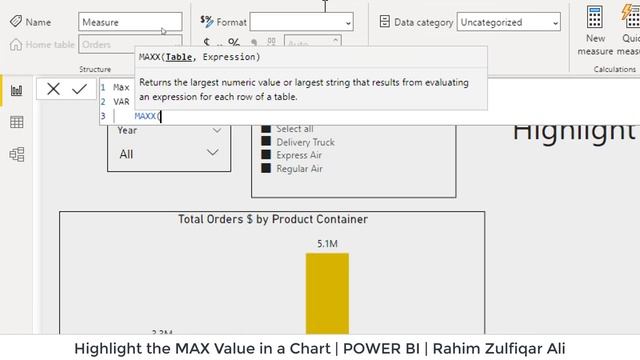Click the Home table house icon
The image size is (640, 360).
16,44
